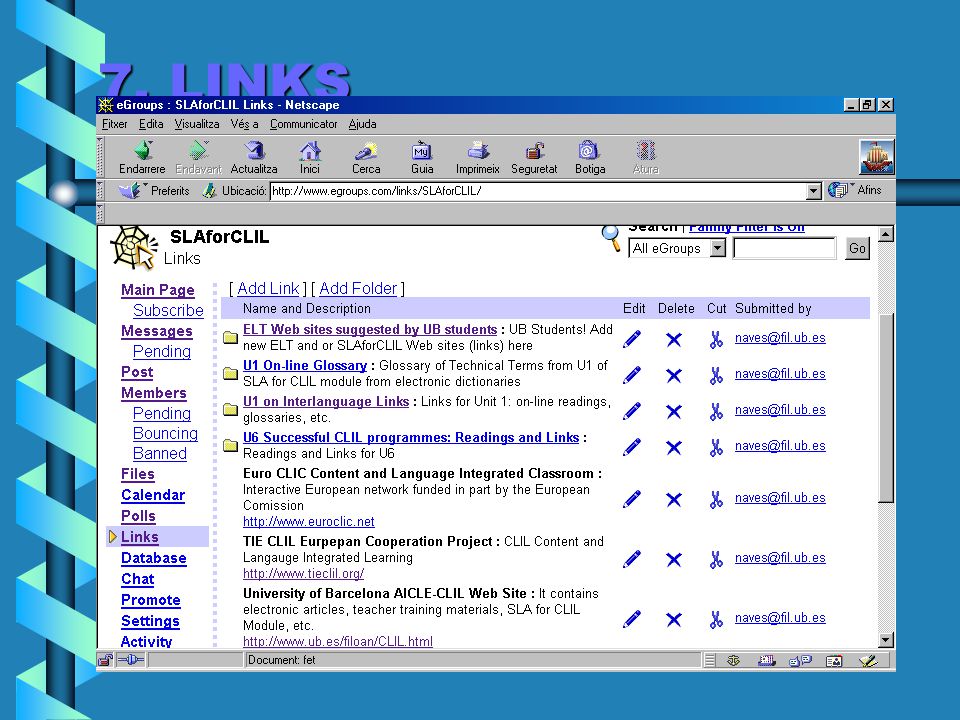
Task: Click the Netscape ship logo
Action: (x=877, y=157)
